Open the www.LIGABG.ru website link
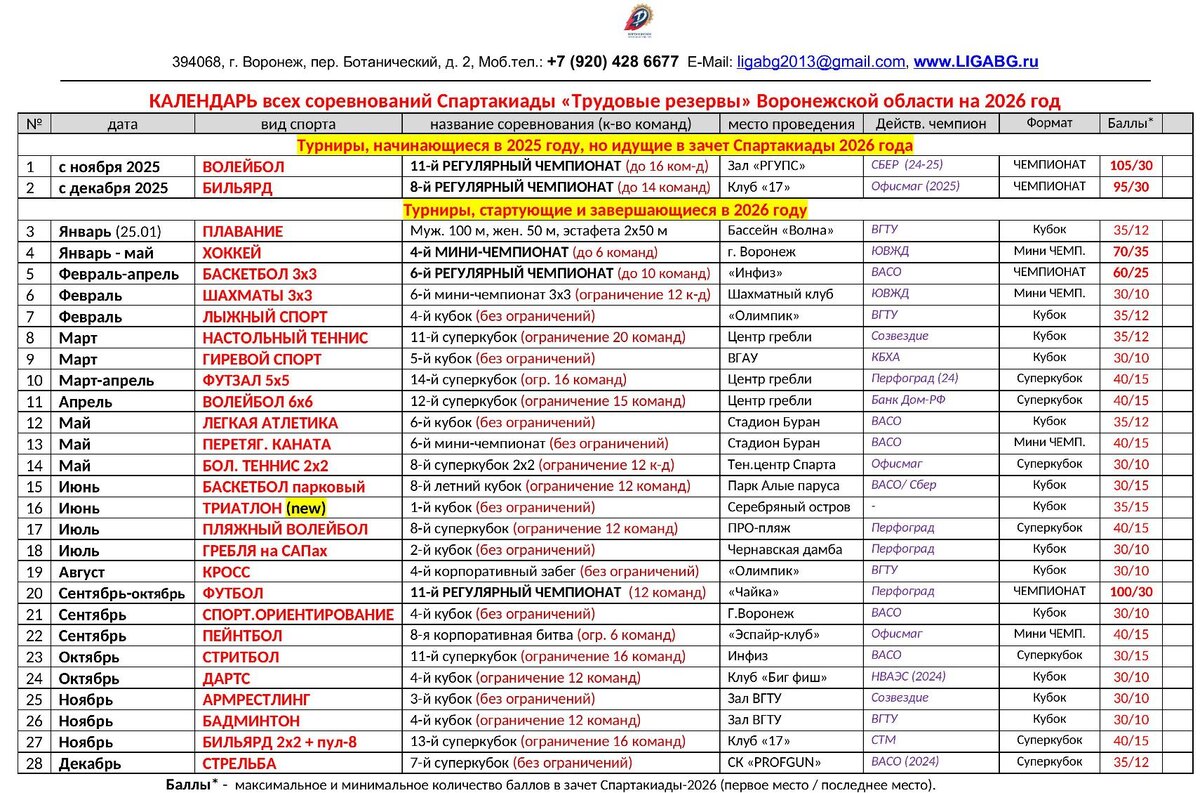This screenshot has width=1200, height=793. tap(976, 61)
